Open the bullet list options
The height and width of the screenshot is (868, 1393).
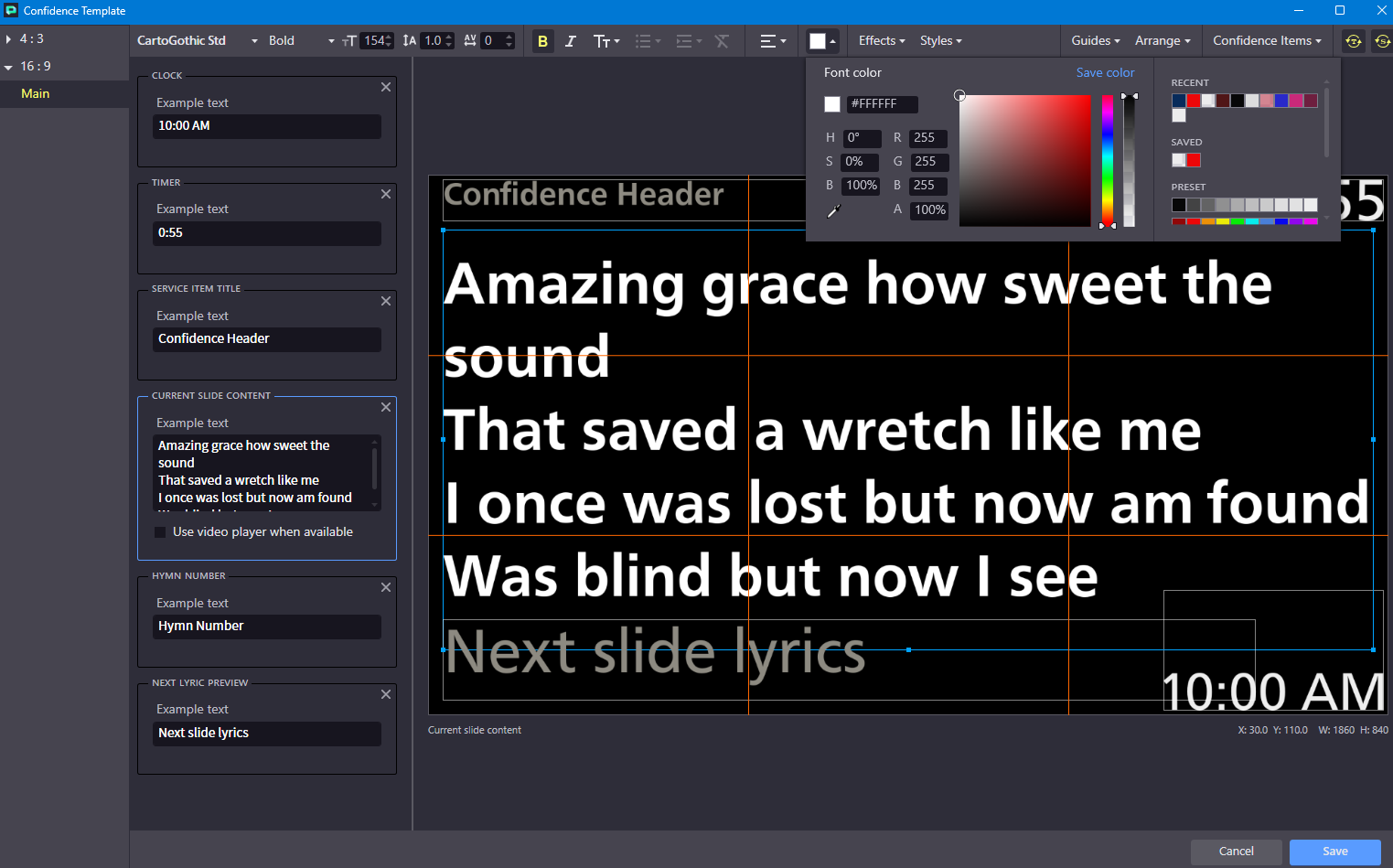coord(648,41)
